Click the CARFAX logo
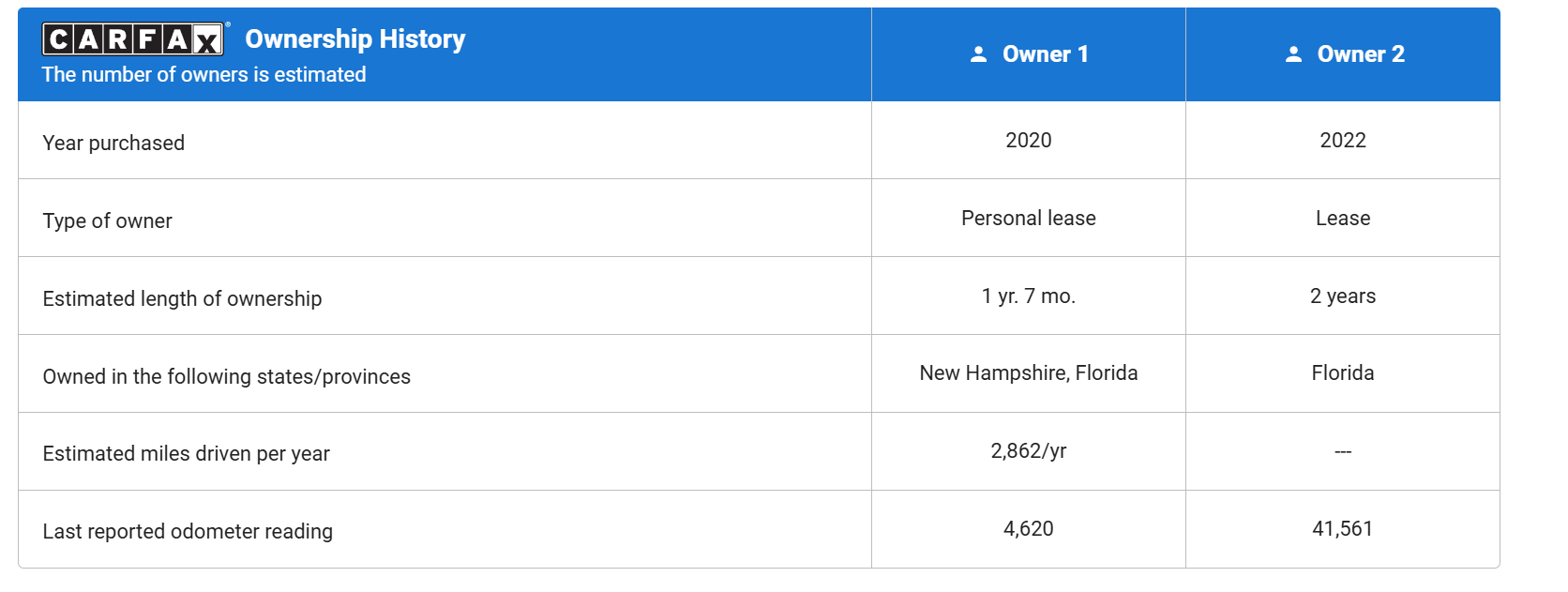The width and height of the screenshot is (1568, 592). tap(133, 38)
